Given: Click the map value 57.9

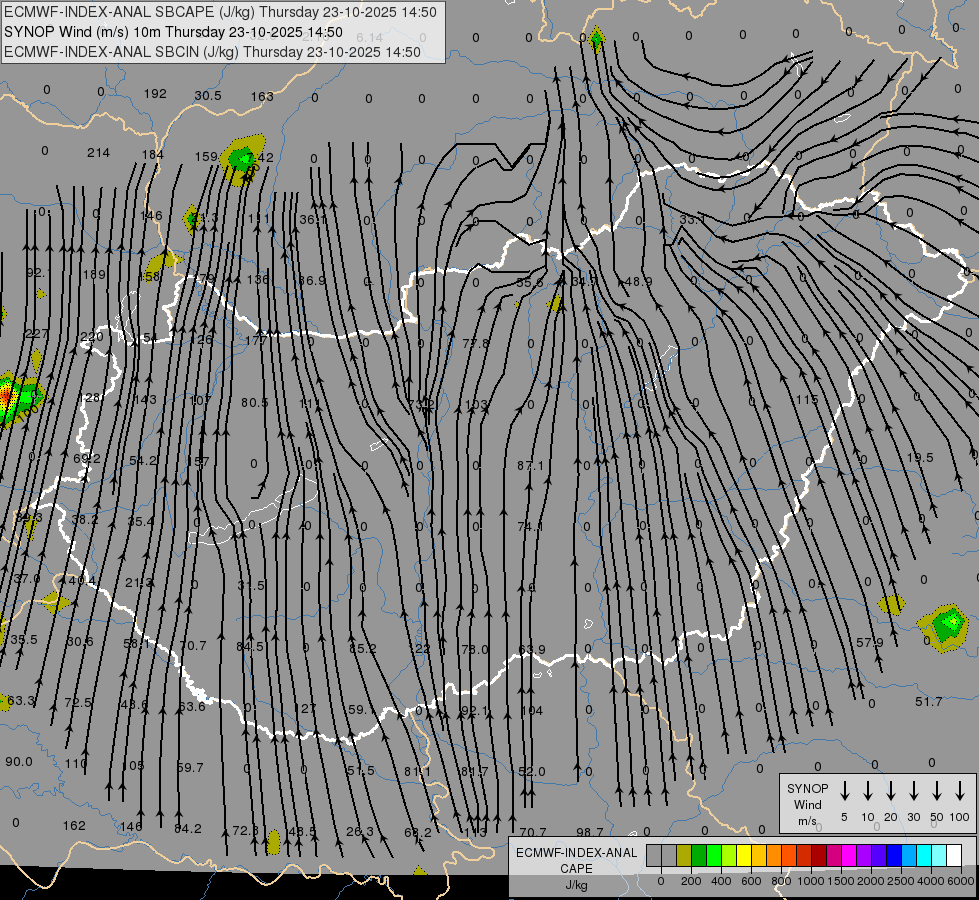Looking at the screenshot, I should (870, 642).
